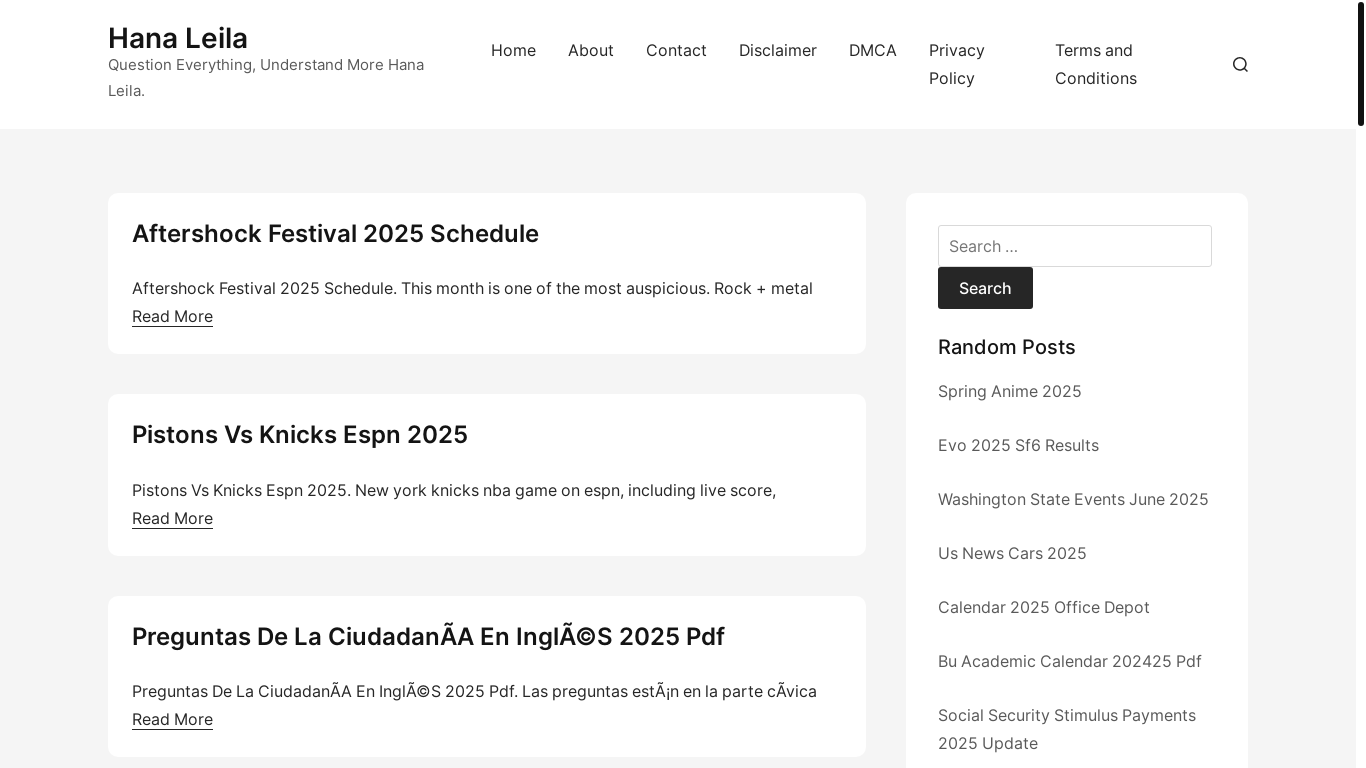Open Social Security Stimulus Payments 2025 Update link

1067,729
